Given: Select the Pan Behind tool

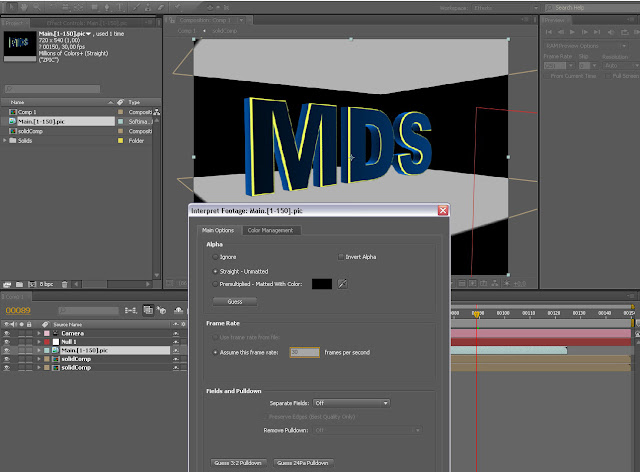Looking at the screenshot, I should 79,7.
